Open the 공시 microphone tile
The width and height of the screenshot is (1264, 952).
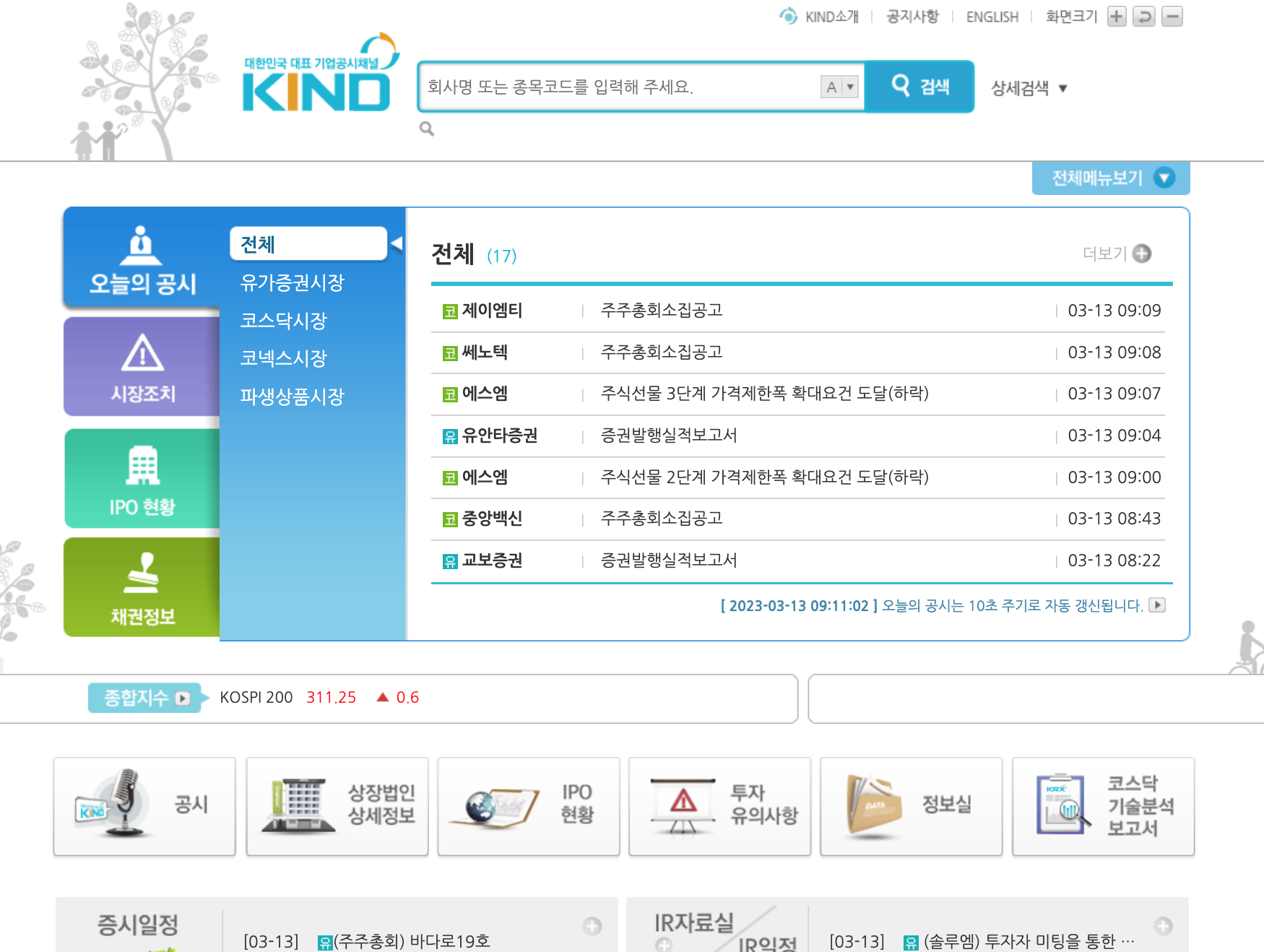click(144, 806)
